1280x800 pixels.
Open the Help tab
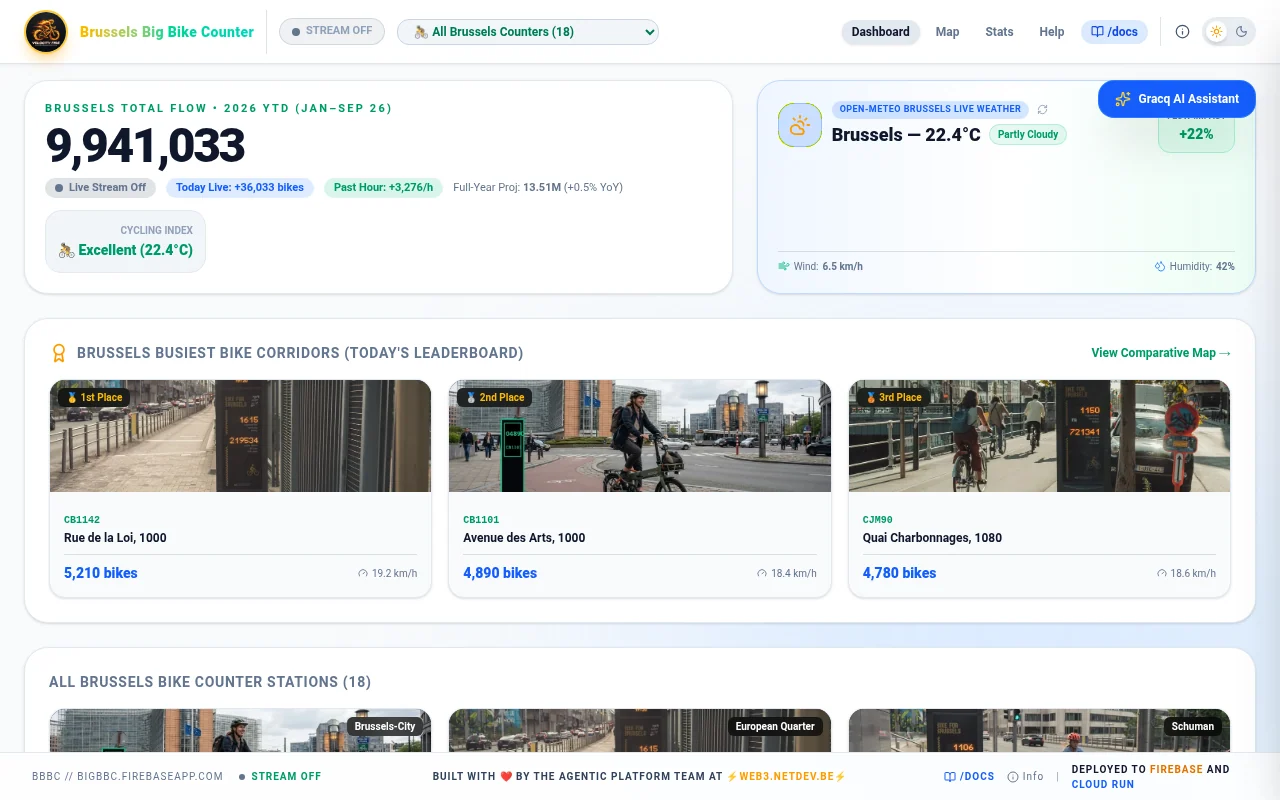coord(1051,32)
